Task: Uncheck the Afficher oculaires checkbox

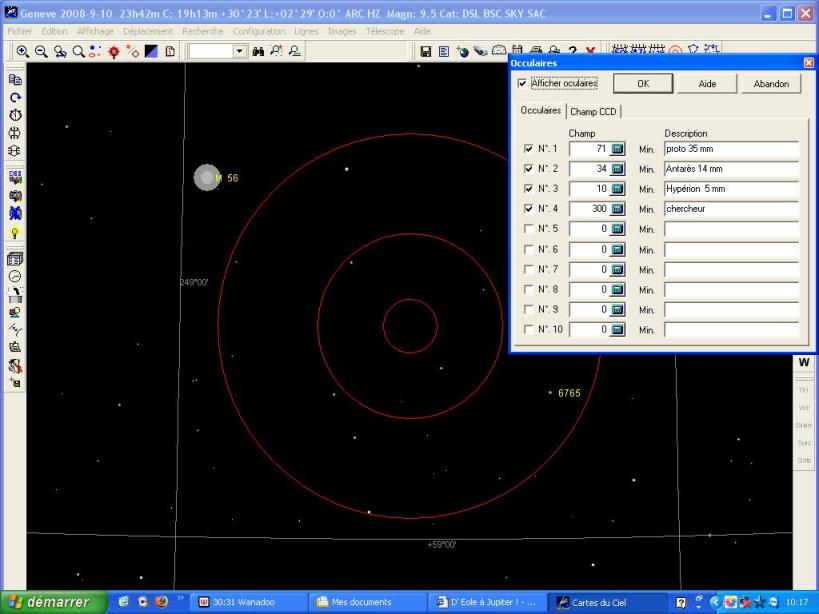Action: tap(521, 84)
